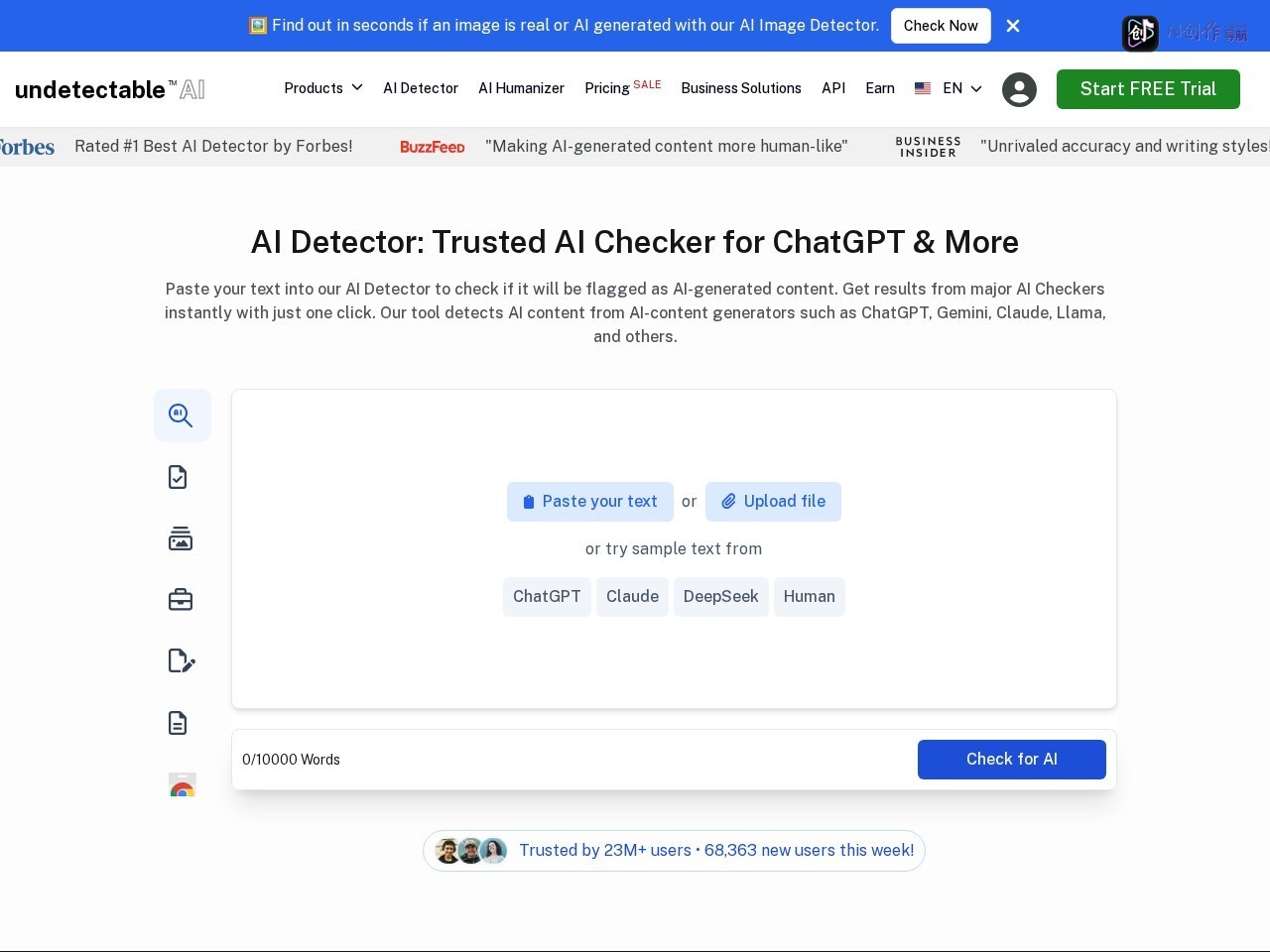The image size is (1270, 952).
Task: Click the AI Detector page heading
Action: tap(635, 242)
